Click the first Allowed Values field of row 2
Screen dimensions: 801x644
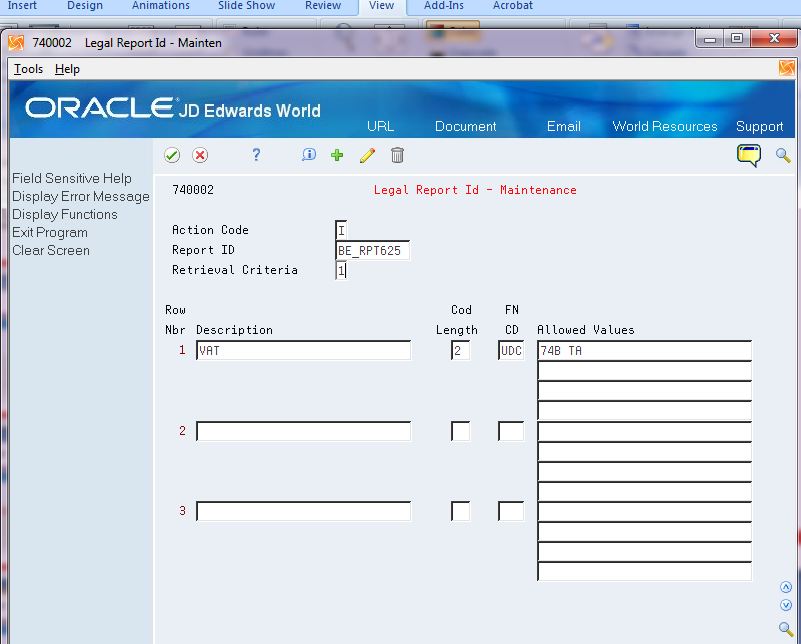tap(645, 432)
